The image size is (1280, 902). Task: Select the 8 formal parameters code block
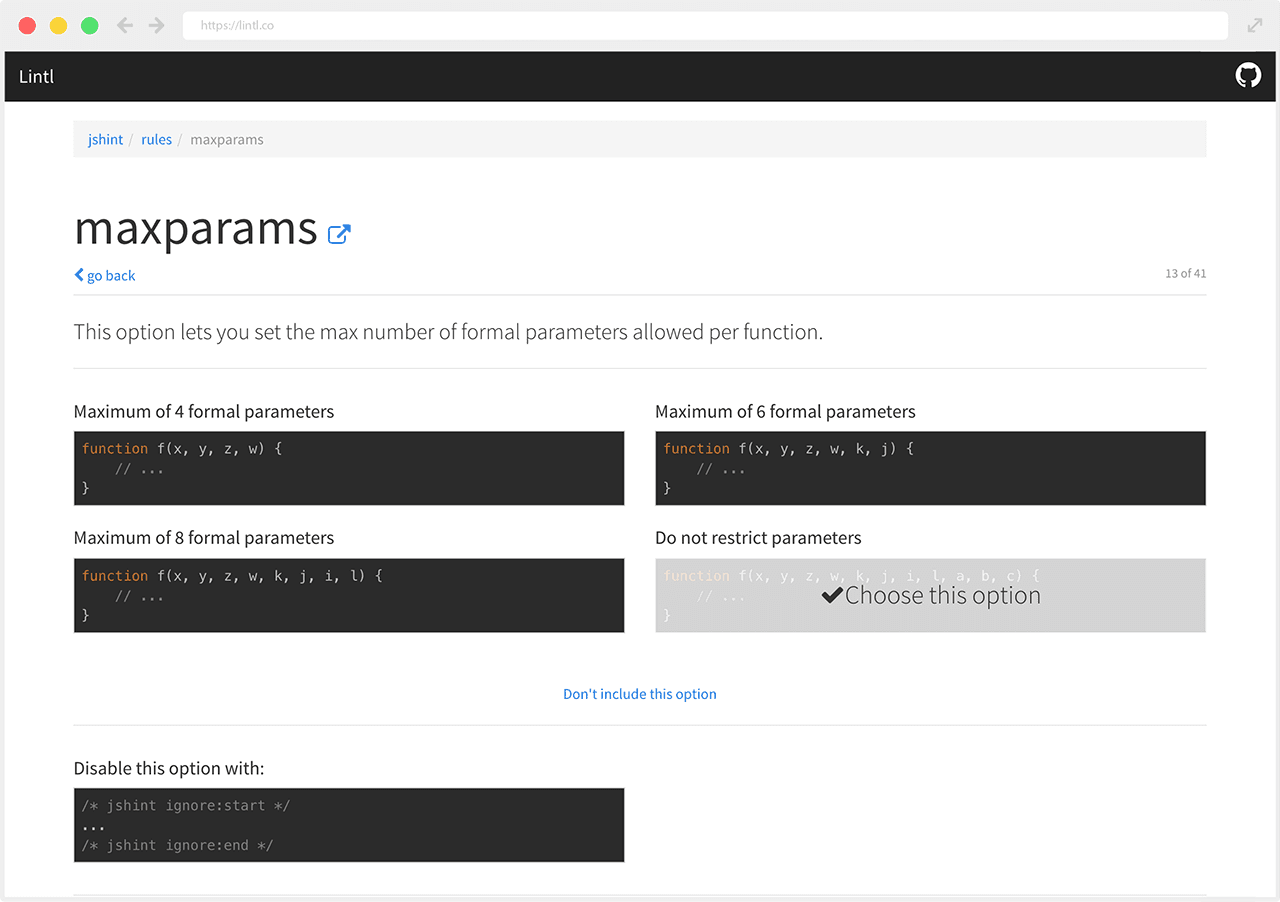[x=349, y=595]
